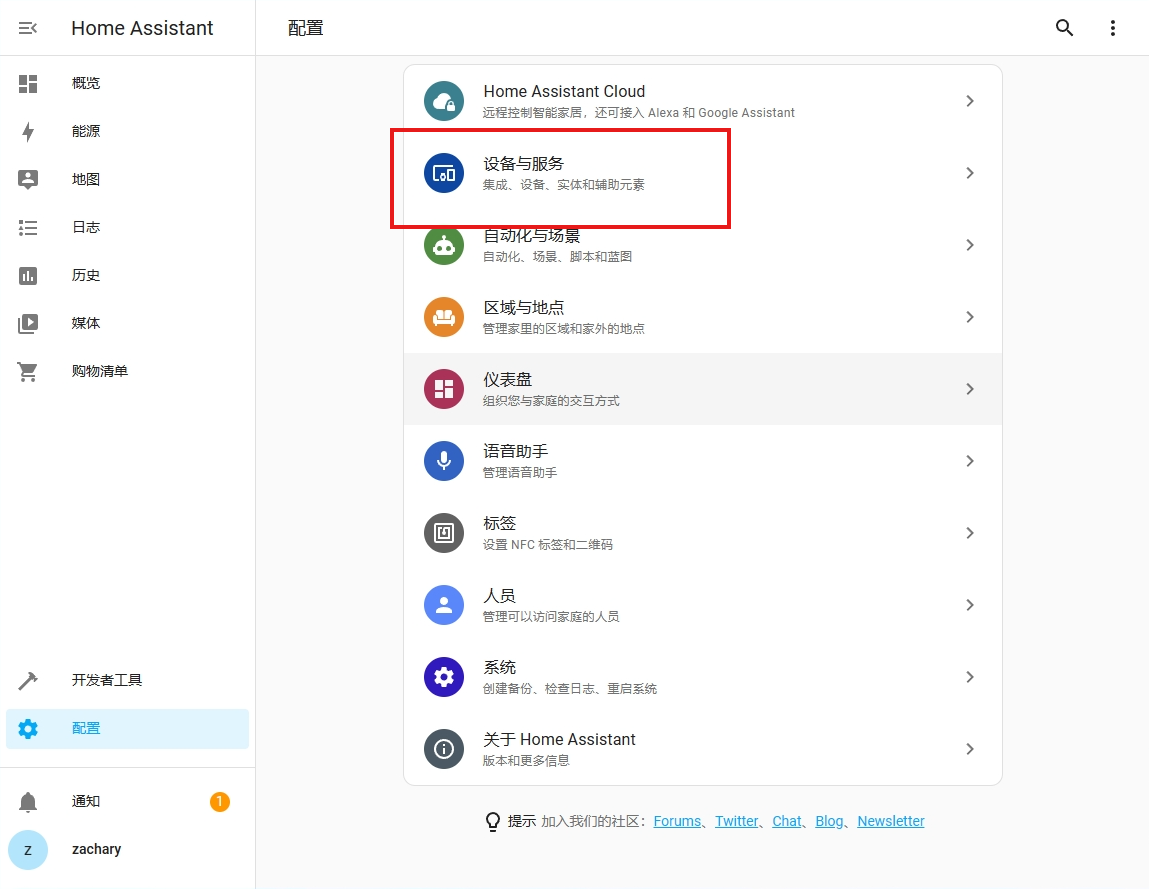The height and width of the screenshot is (889, 1149).
Task: Open the zachary user profile
Action: click(96, 849)
